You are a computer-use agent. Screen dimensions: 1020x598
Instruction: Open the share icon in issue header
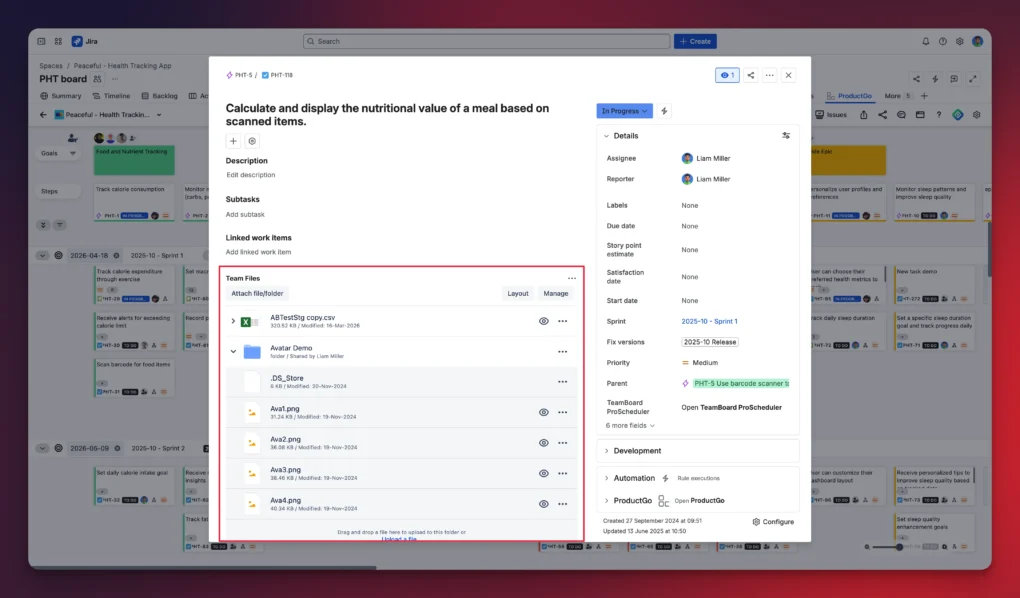[751, 75]
